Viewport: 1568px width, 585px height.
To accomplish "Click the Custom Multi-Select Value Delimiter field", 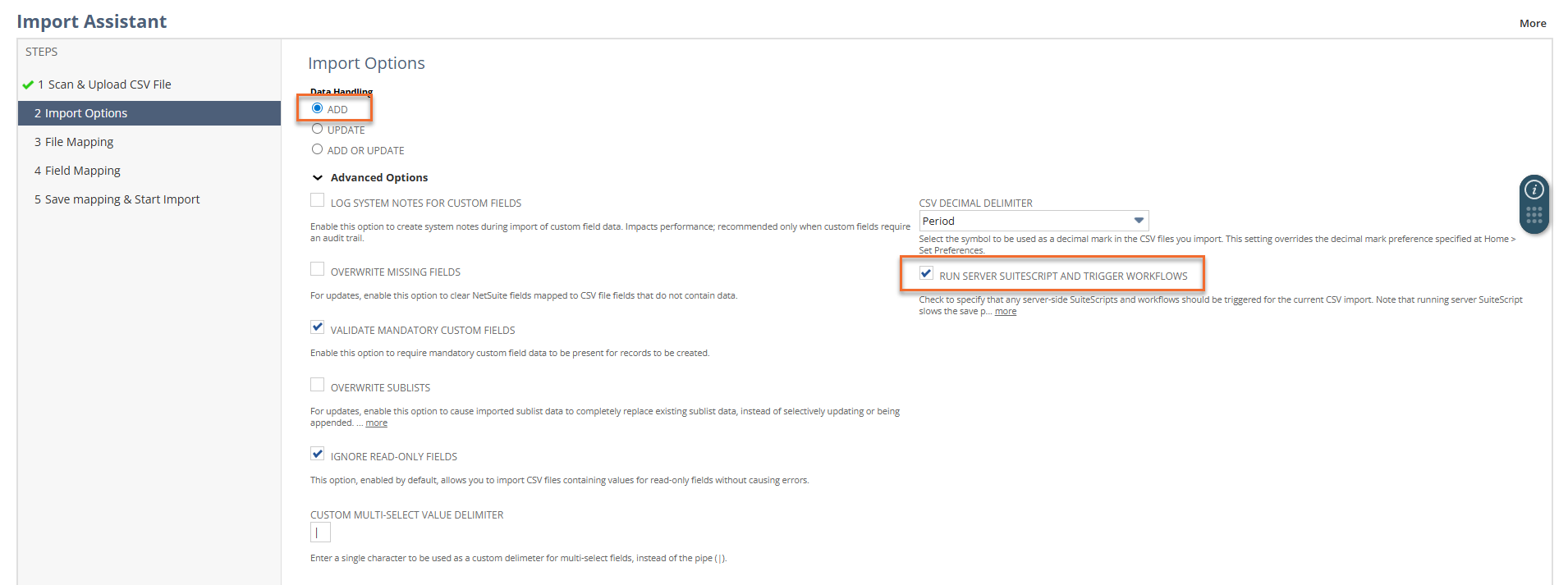I will click(x=320, y=532).
